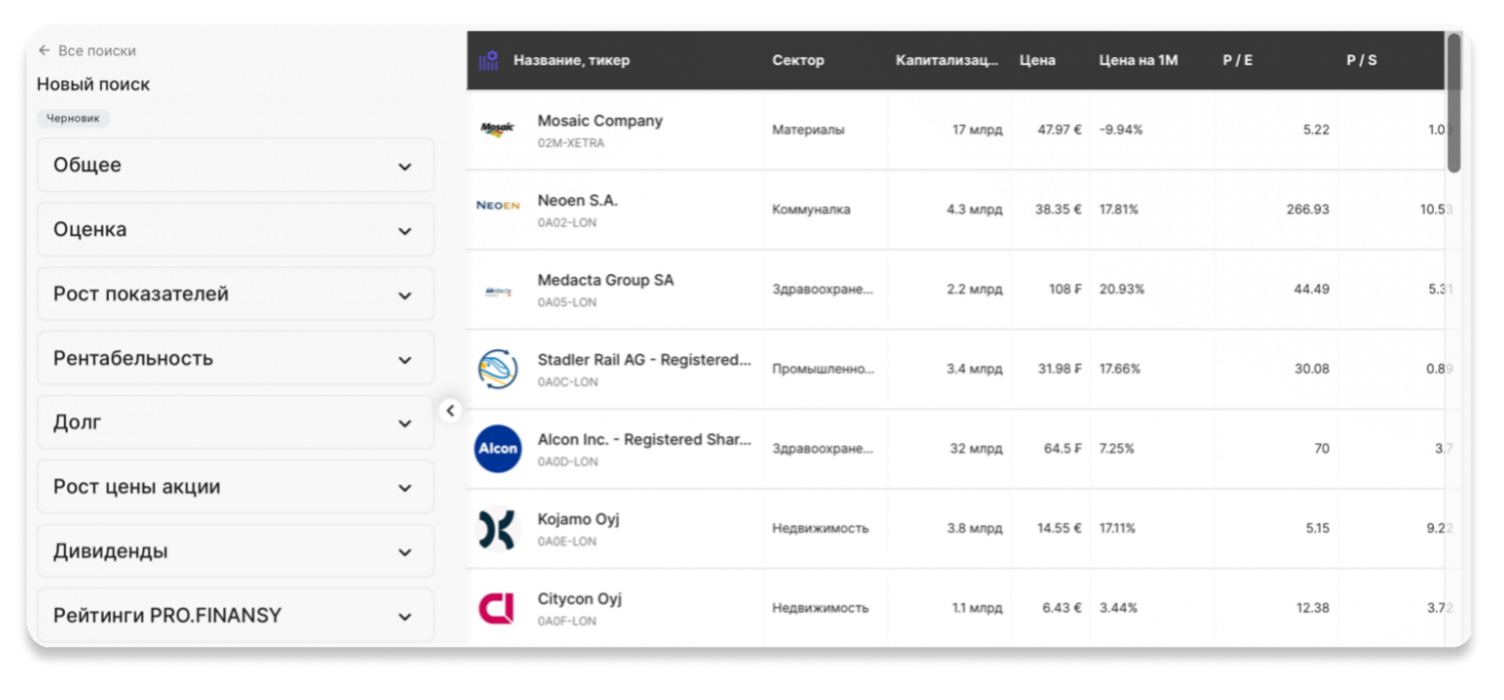Screen dimensions: 1504x700
Task: Click the vertical scrollbar thumb of the table
Action: [x=1454, y=103]
